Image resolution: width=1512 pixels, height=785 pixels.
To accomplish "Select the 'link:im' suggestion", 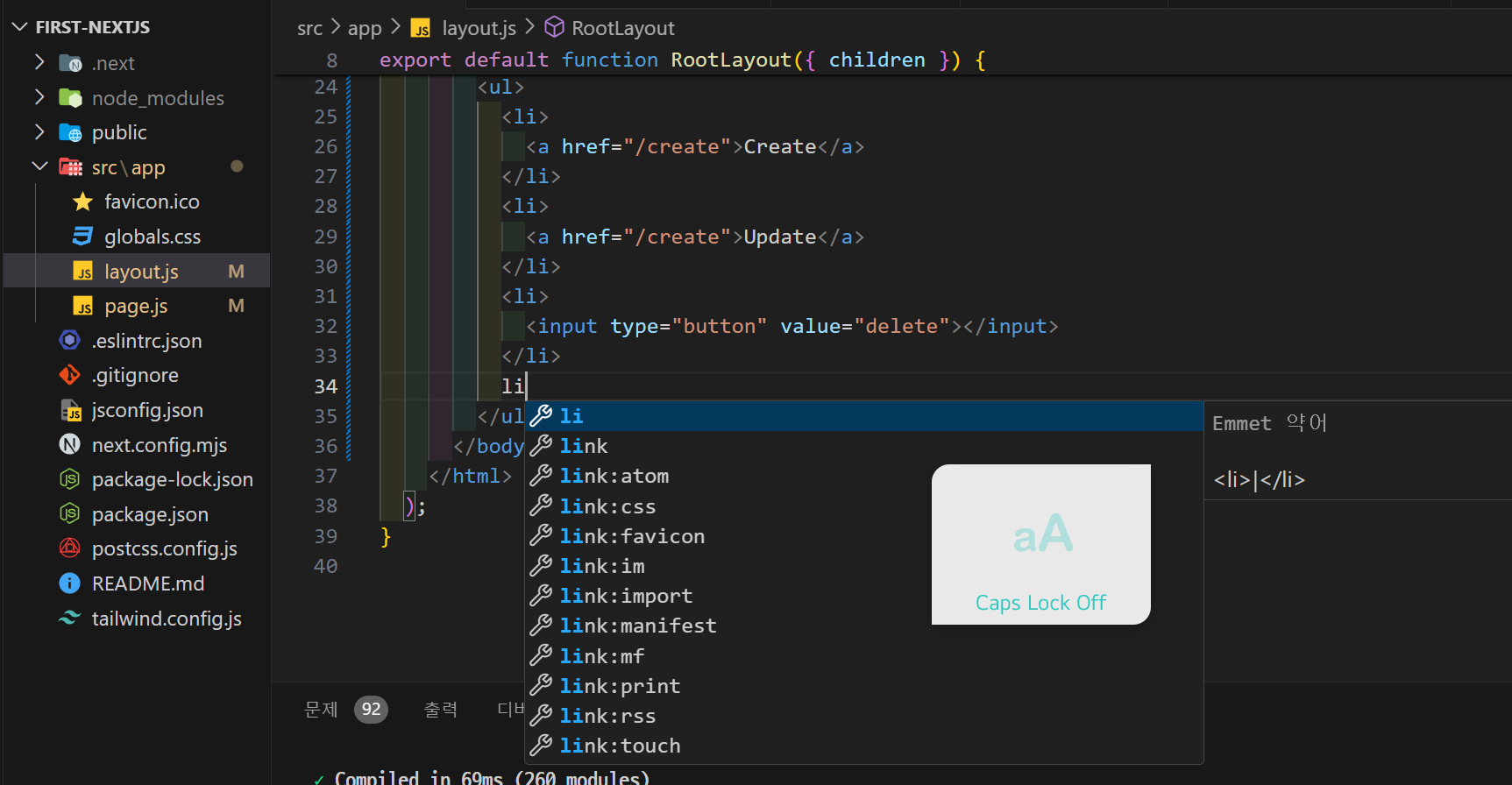I will coord(863,566).
